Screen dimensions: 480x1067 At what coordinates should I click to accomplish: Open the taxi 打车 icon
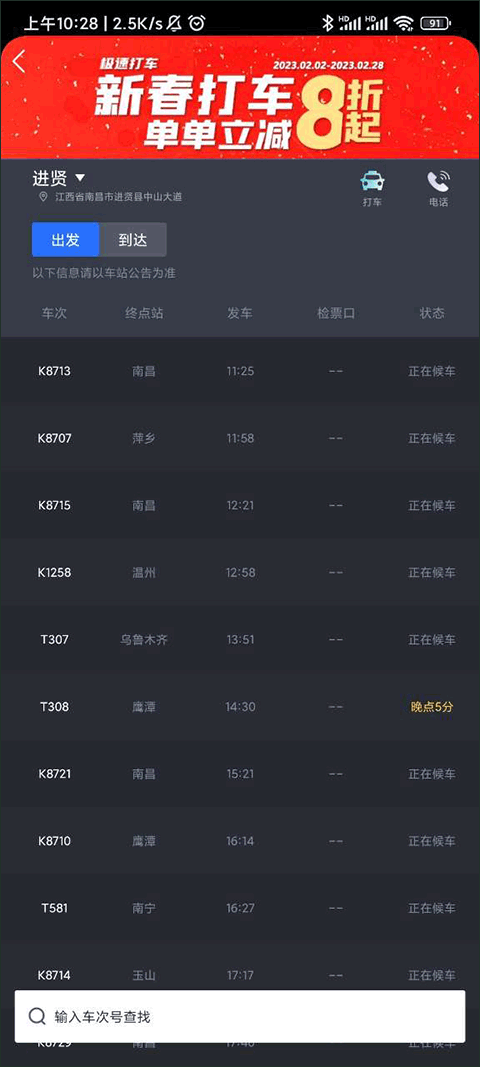(x=372, y=182)
